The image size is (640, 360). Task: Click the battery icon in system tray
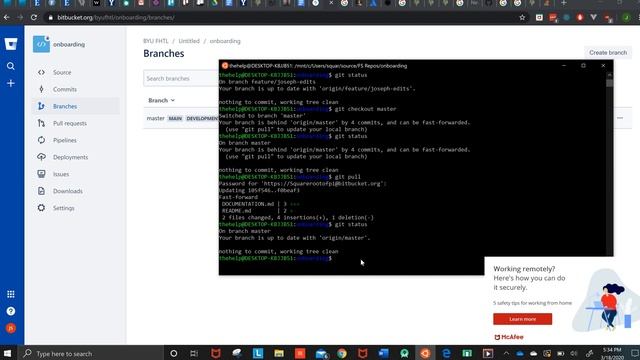click(x=560, y=353)
